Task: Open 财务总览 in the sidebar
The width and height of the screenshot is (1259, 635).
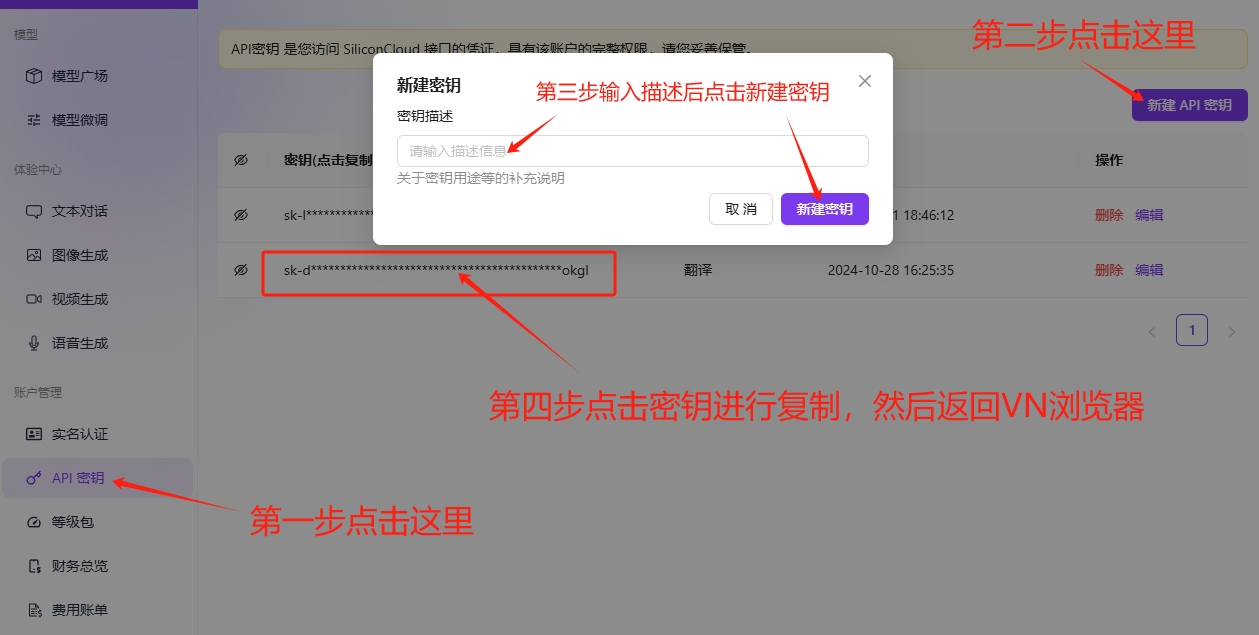Action: click(x=79, y=566)
